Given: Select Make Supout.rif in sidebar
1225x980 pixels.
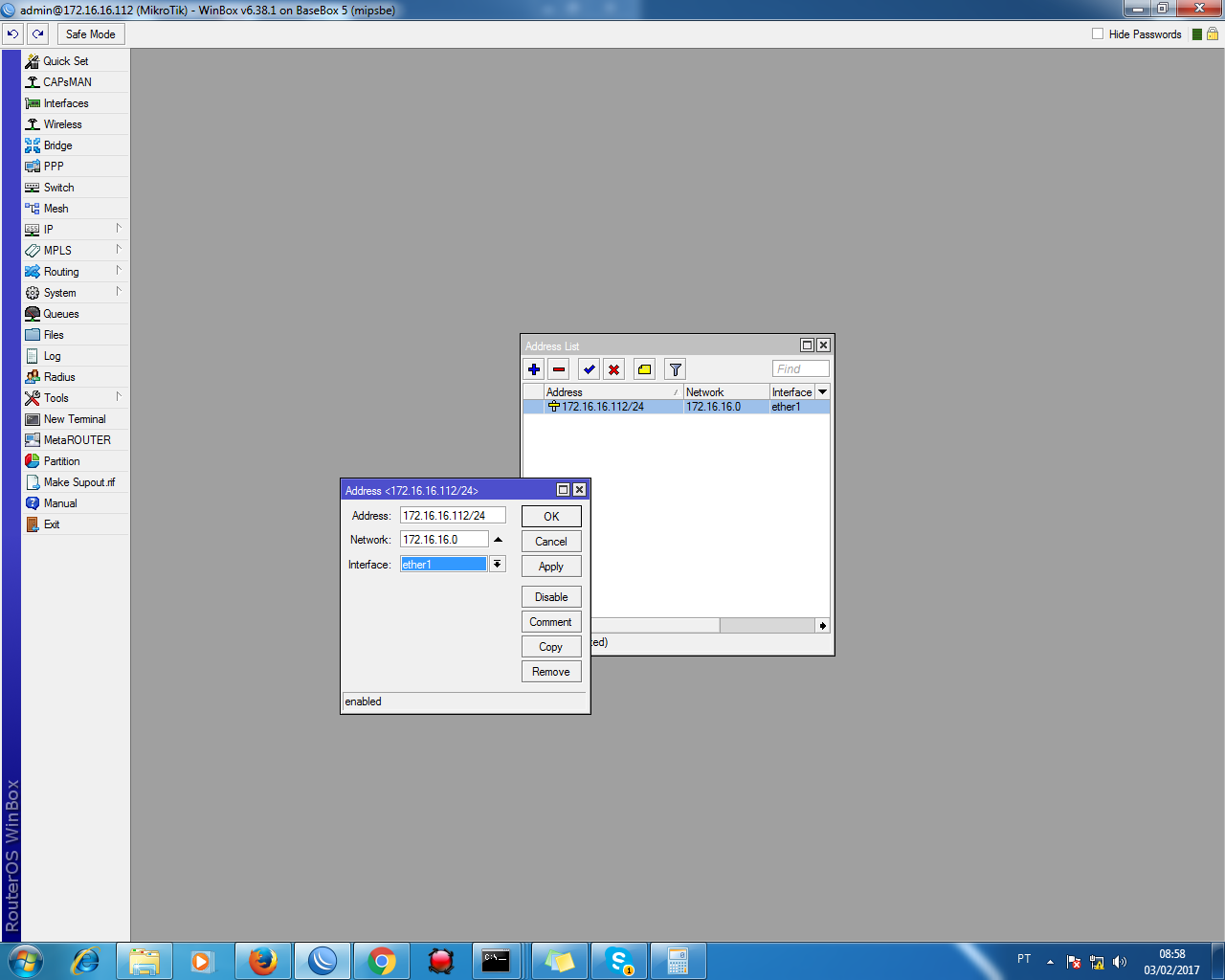Looking at the screenshot, I should tap(76, 482).
